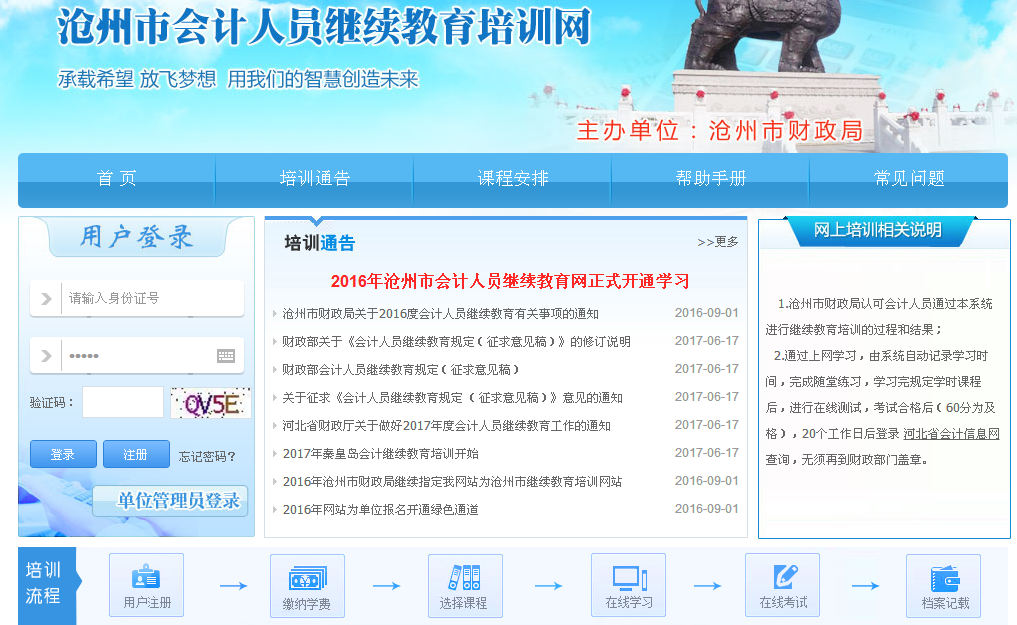The width and height of the screenshot is (1017, 625).
Task: Click the 忘记密码? link
Action: (x=207, y=456)
